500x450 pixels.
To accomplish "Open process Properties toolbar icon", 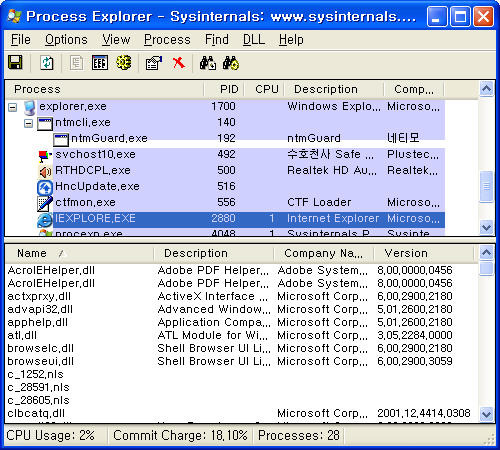I will point(154,63).
